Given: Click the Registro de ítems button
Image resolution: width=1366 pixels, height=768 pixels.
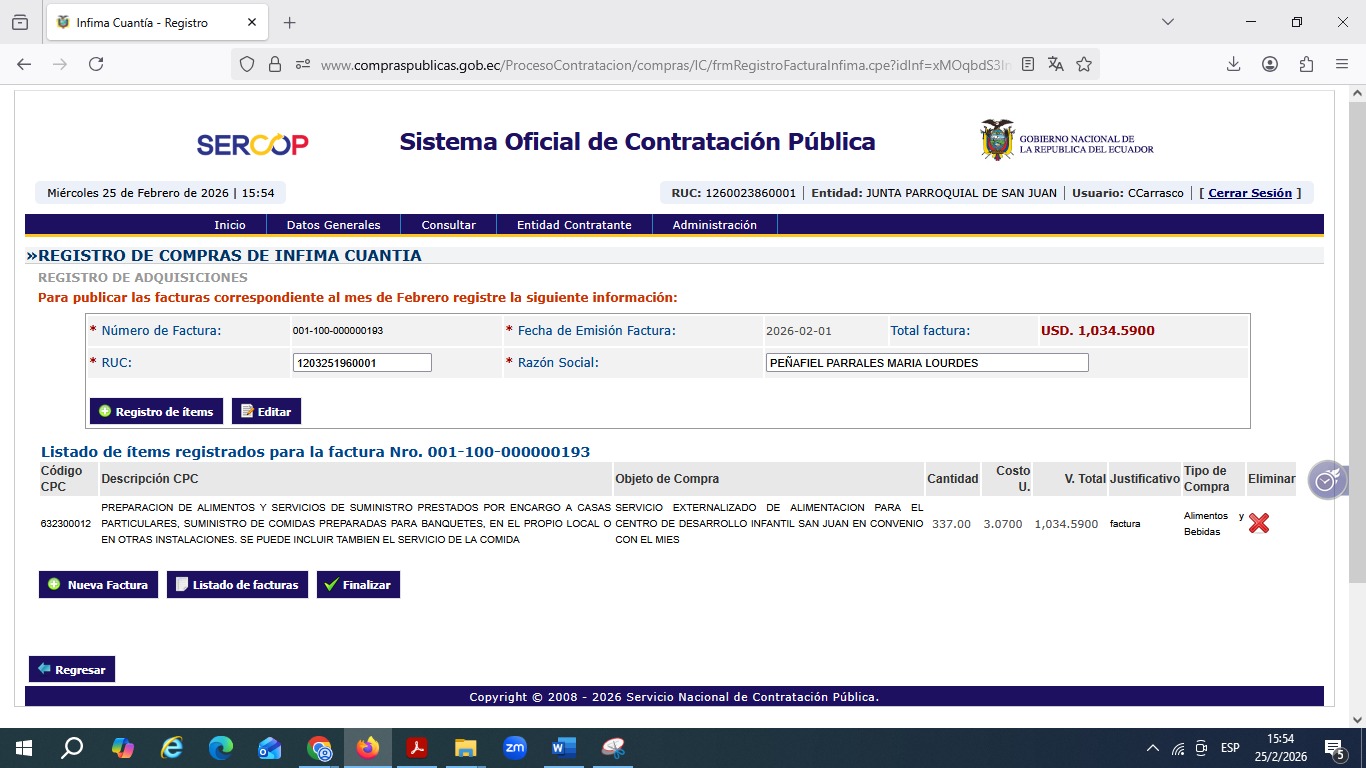Looking at the screenshot, I should 156,412.
